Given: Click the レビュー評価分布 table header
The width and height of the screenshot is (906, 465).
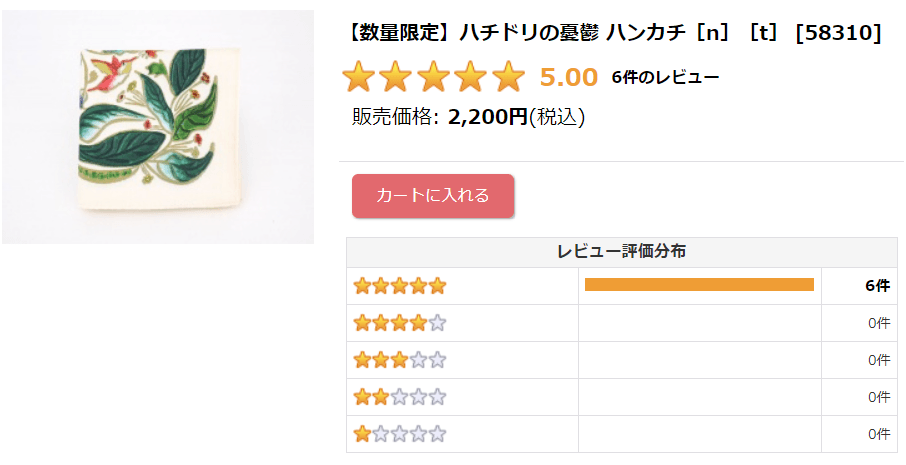Looking at the screenshot, I should click(621, 252).
